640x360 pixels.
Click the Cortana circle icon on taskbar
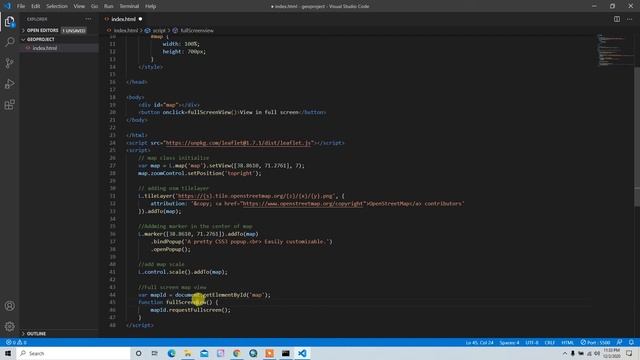(138, 353)
